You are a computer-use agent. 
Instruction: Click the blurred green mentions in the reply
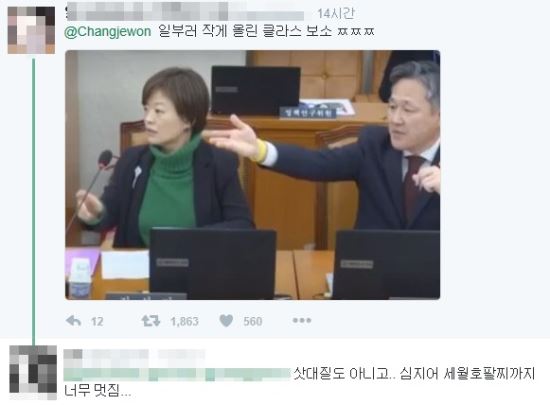(x=177, y=374)
